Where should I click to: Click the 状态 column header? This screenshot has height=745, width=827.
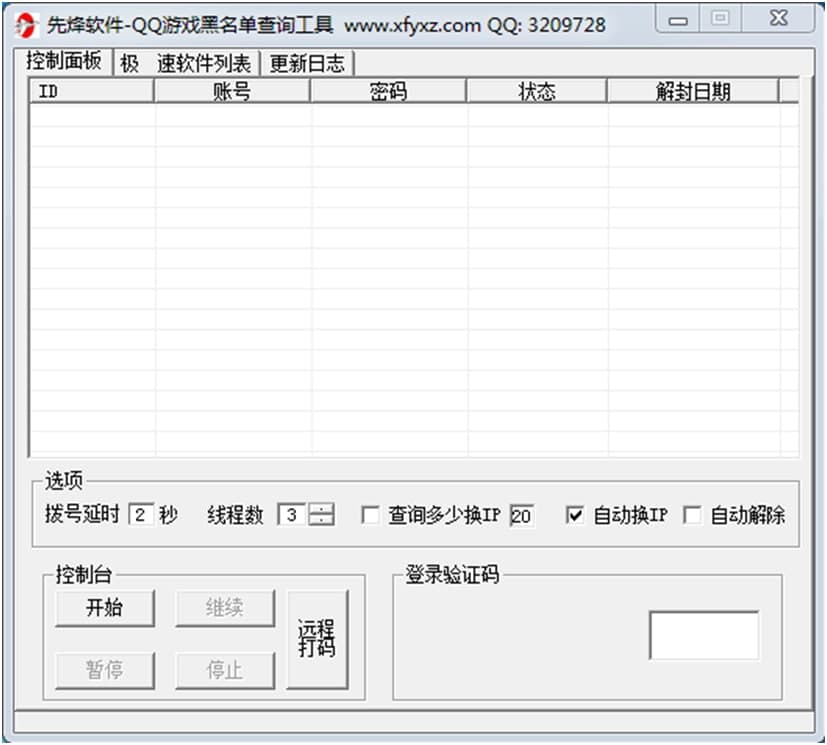(x=537, y=91)
